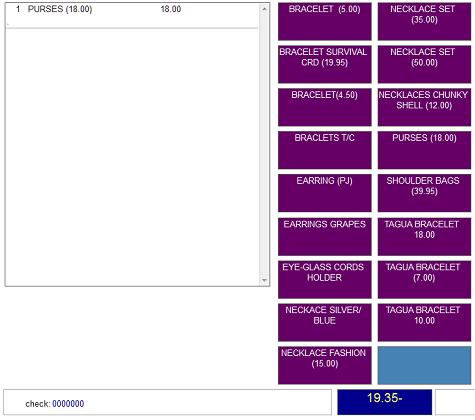475x420 pixels.
Task: Add another PURSES (18.00) from menu grid
Action: click(424, 150)
